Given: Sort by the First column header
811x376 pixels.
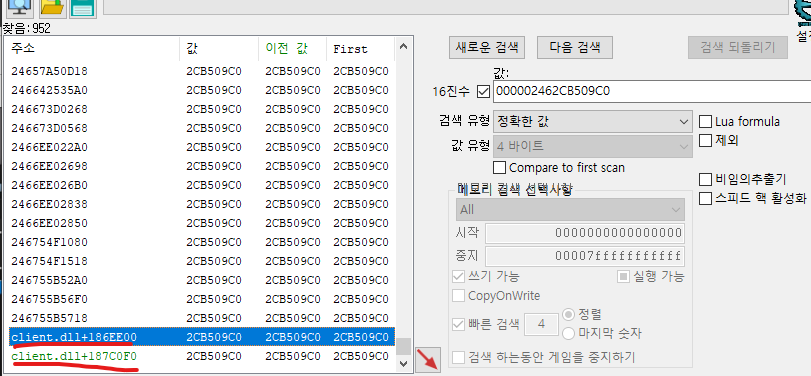Looking at the screenshot, I should (x=361, y=49).
